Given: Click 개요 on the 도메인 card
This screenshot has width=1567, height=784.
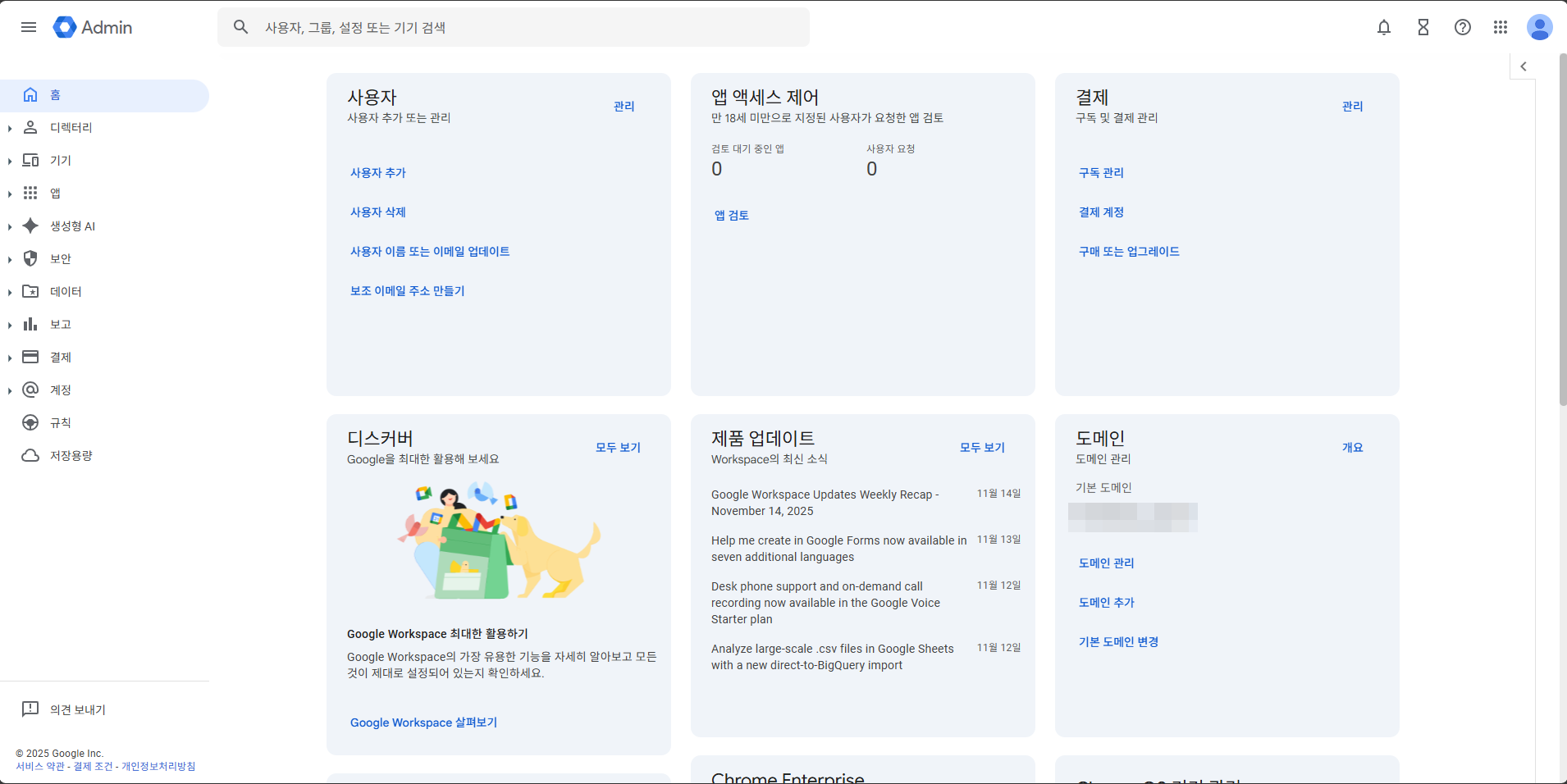Looking at the screenshot, I should coord(1352,448).
